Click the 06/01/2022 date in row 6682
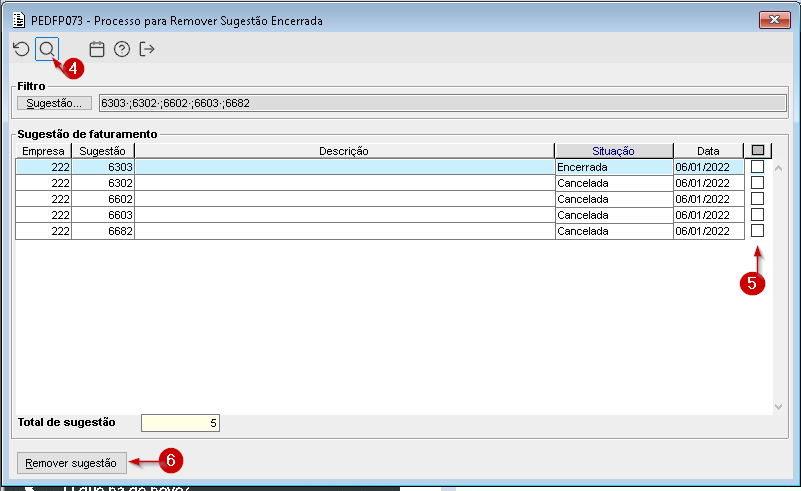The width and height of the screenshot is (801, 491). tap(709, 231)
